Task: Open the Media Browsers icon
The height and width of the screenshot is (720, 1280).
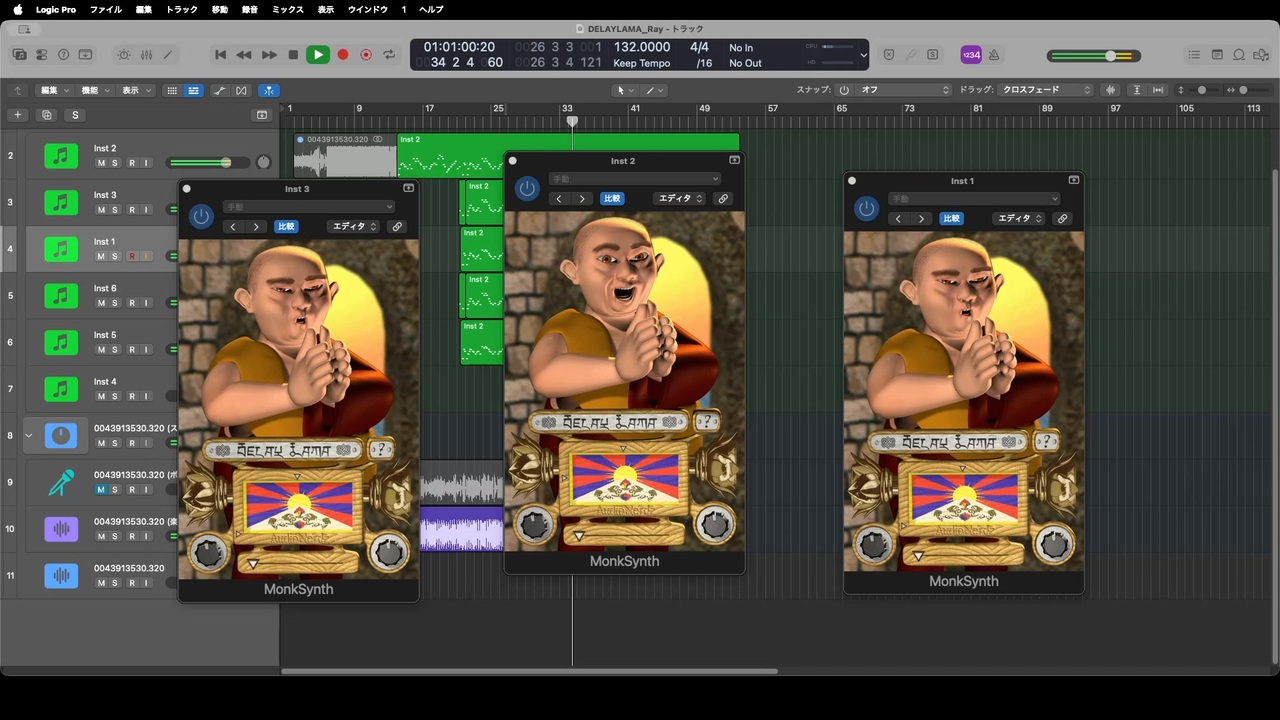Action: pos(1261,55)
